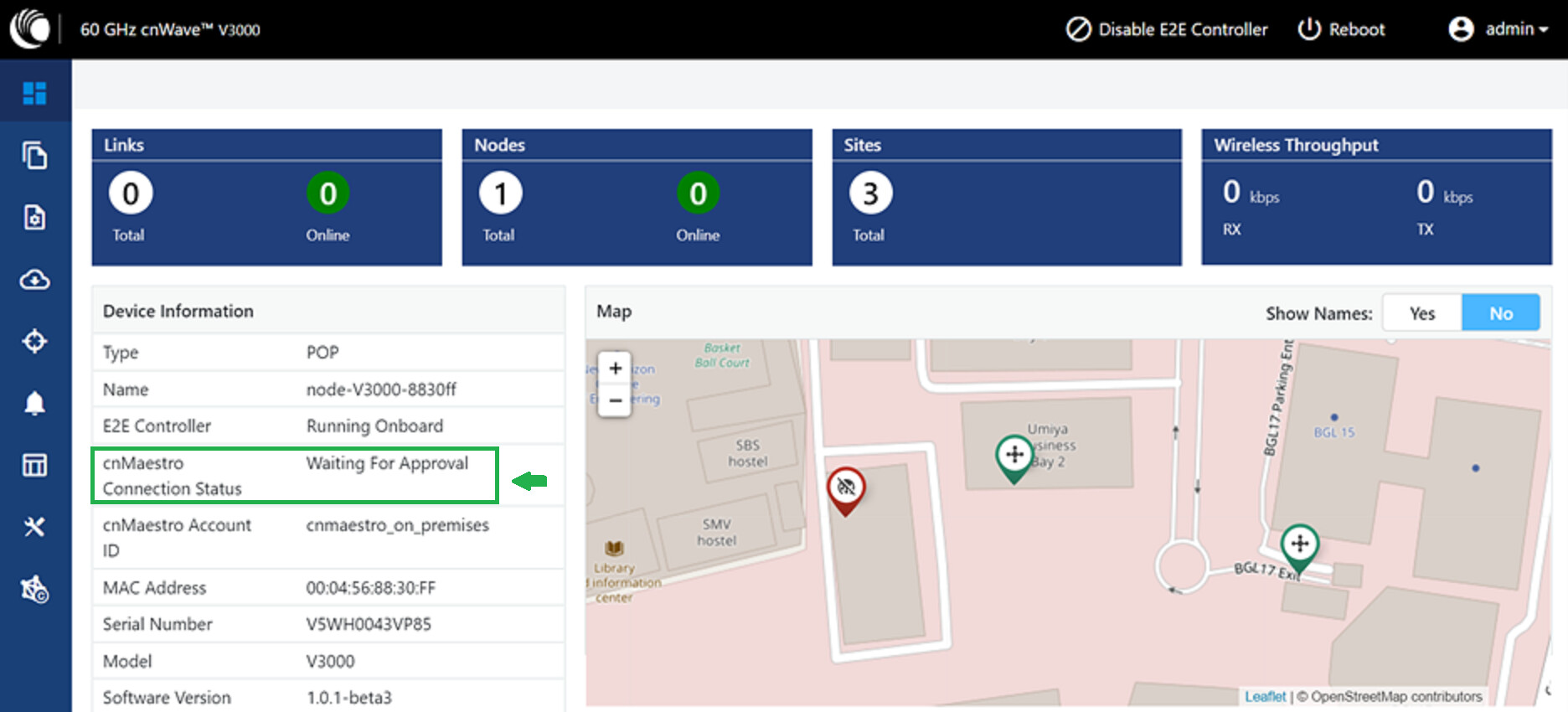Zoom out on the map
Viewport: 1568px width, 712px height.
(x=616, y=400)
